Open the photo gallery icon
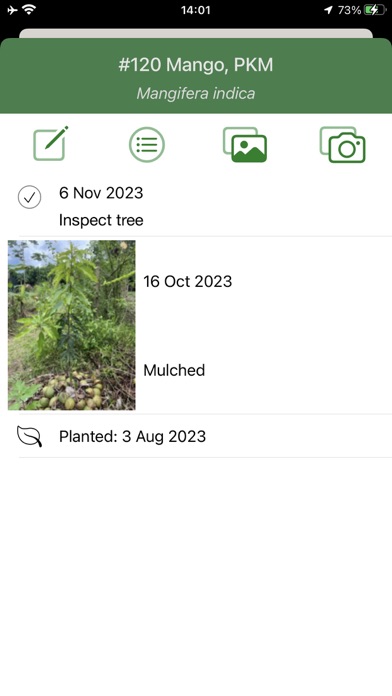The height and width of the screenshot is (696, 392). click(245, 145)
